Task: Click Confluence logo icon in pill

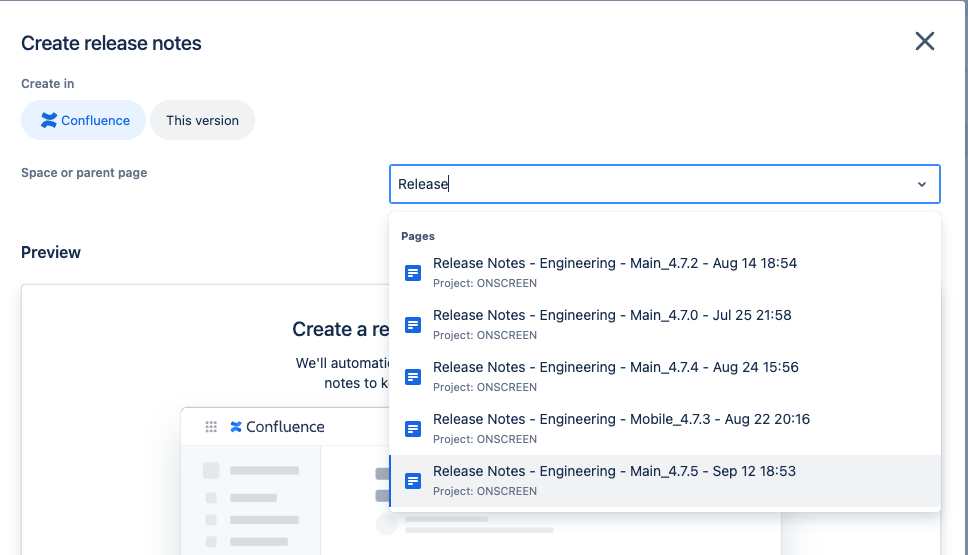Action: 49,120
